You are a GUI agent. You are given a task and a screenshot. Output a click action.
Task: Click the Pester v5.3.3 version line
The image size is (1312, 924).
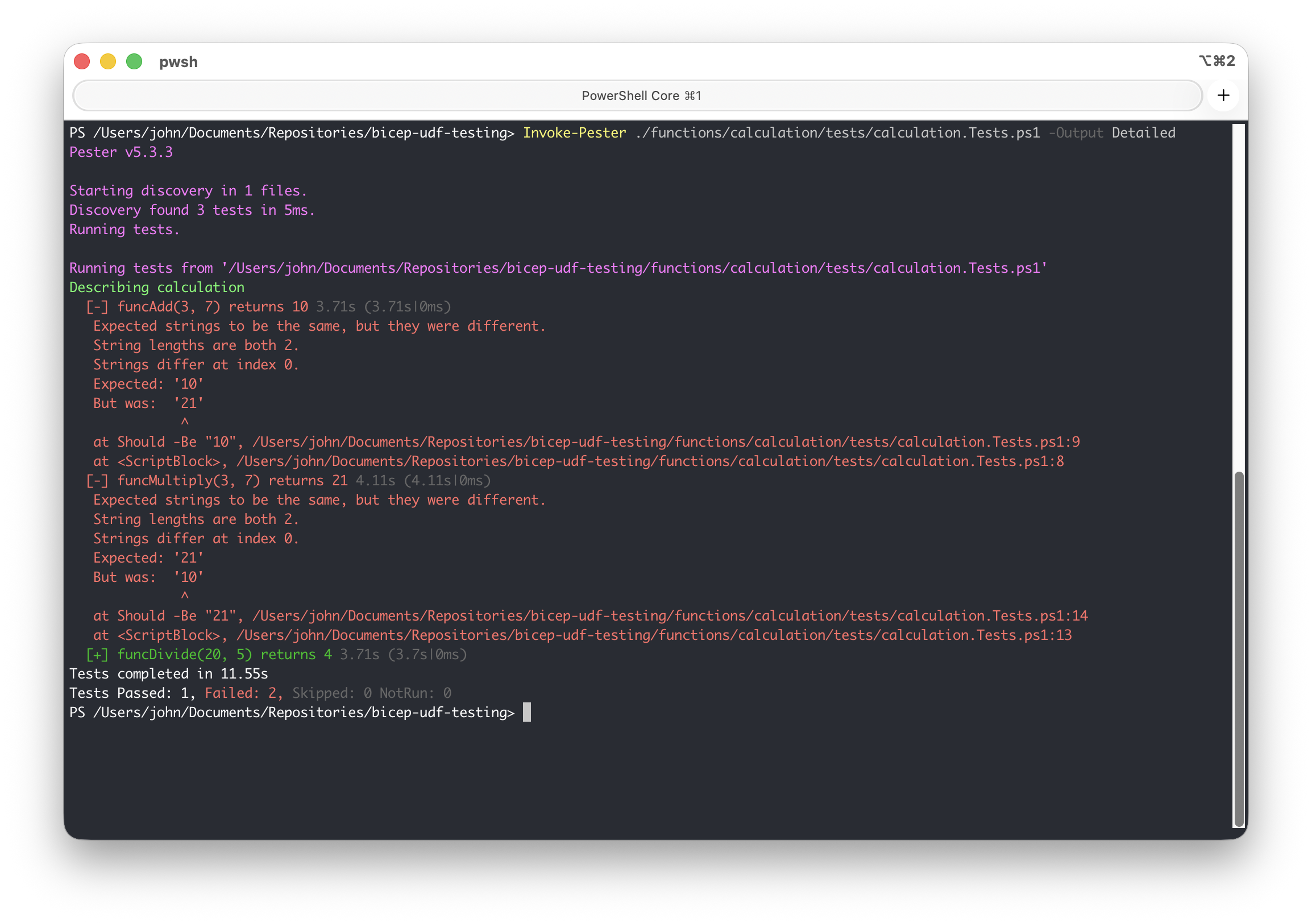(x=121, y=152)
